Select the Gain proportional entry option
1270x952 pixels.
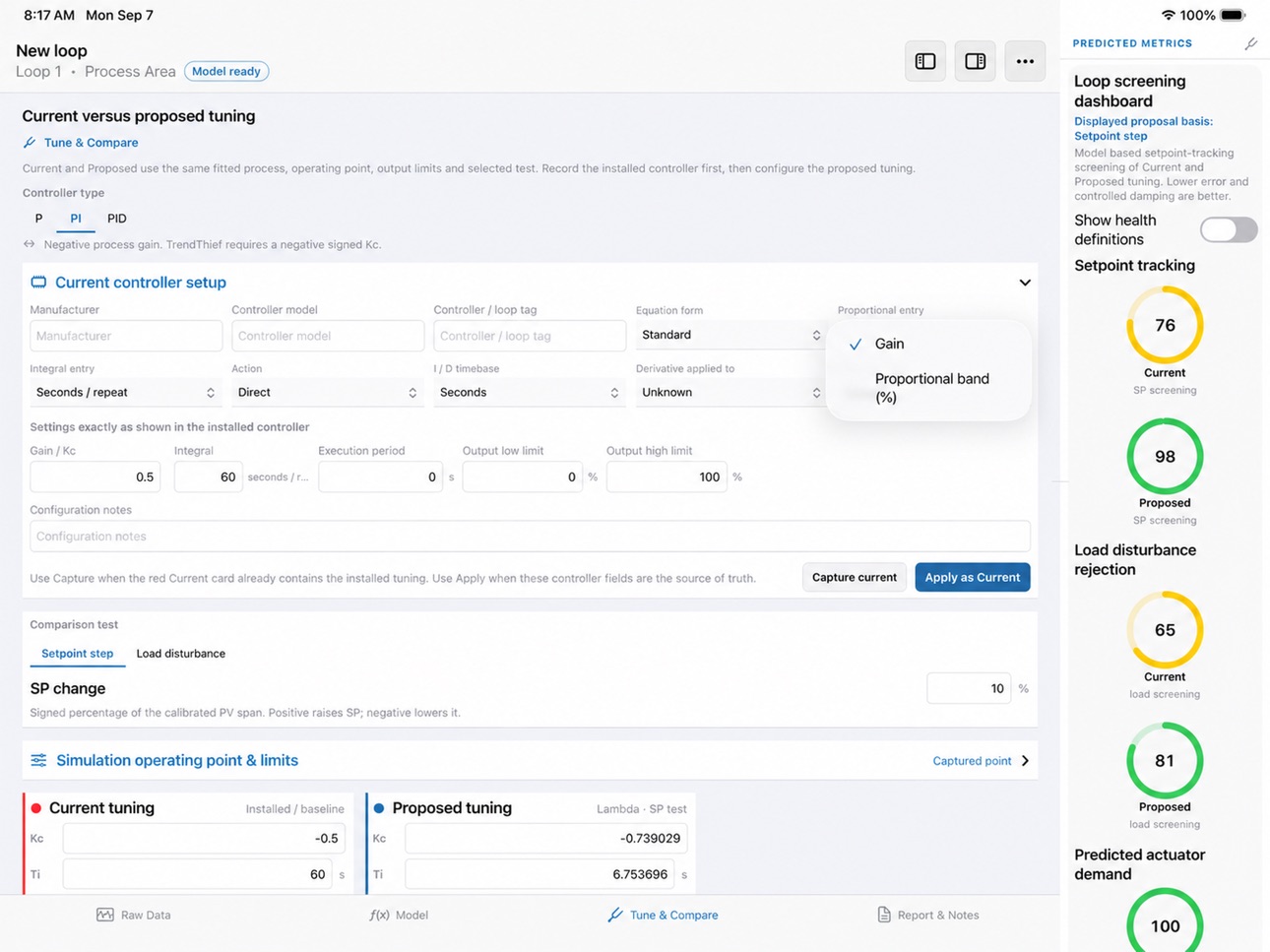(928, 344)
